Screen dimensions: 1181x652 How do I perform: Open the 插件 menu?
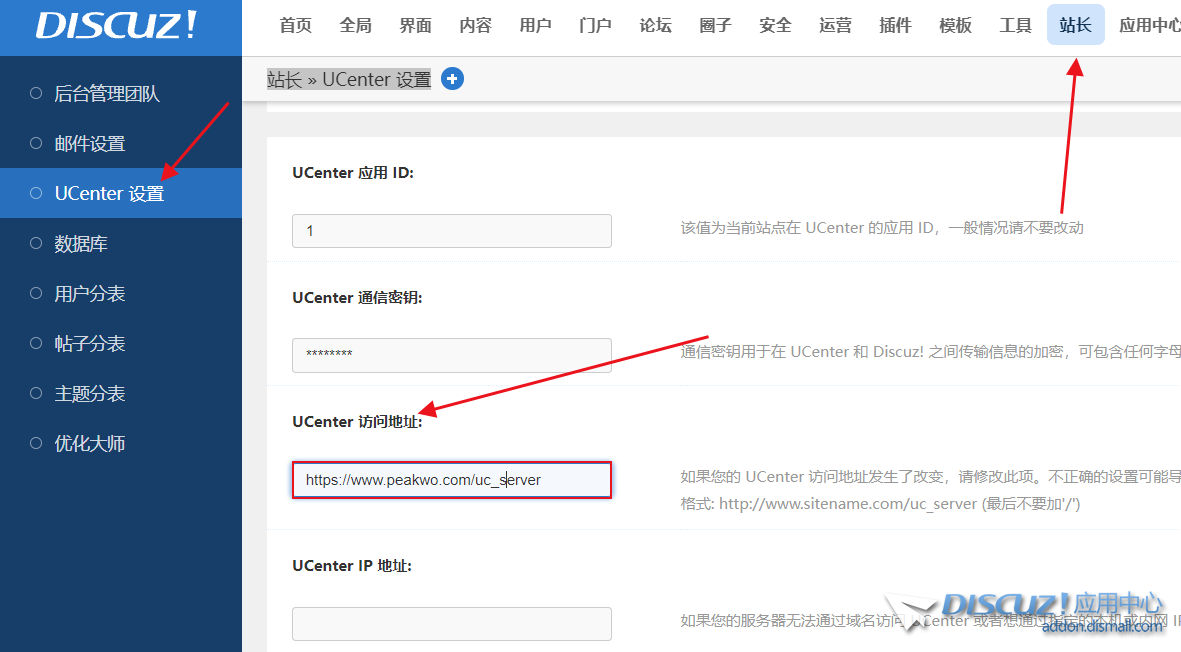[x=896, y=26]
